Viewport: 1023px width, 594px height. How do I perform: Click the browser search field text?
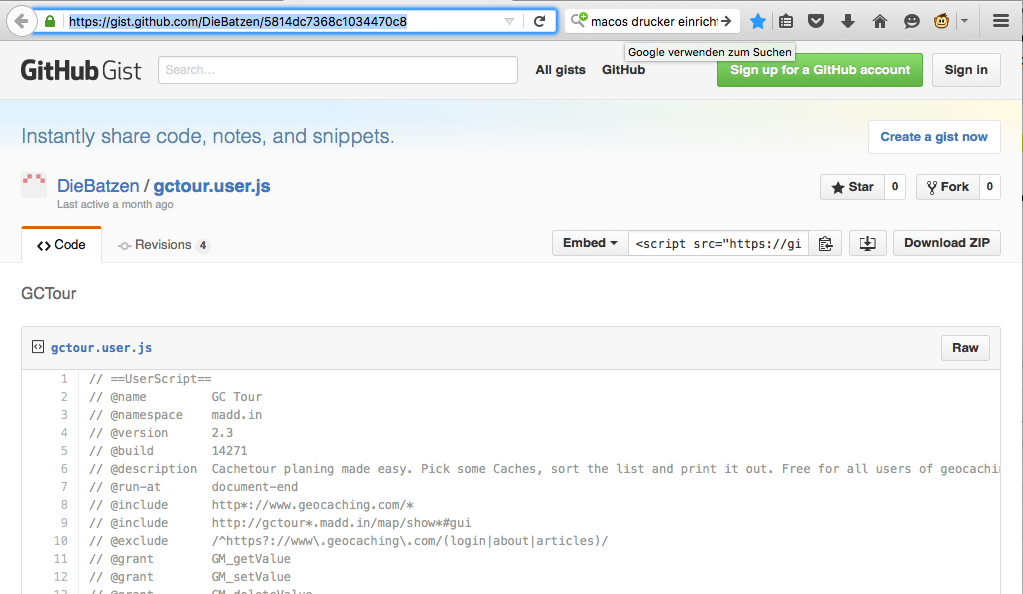(653, 22)
